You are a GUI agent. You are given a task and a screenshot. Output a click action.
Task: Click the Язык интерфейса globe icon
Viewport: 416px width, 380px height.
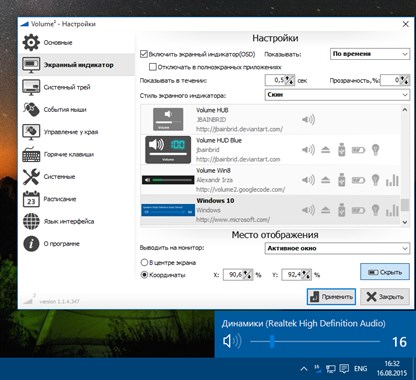[x=31, y=221]
